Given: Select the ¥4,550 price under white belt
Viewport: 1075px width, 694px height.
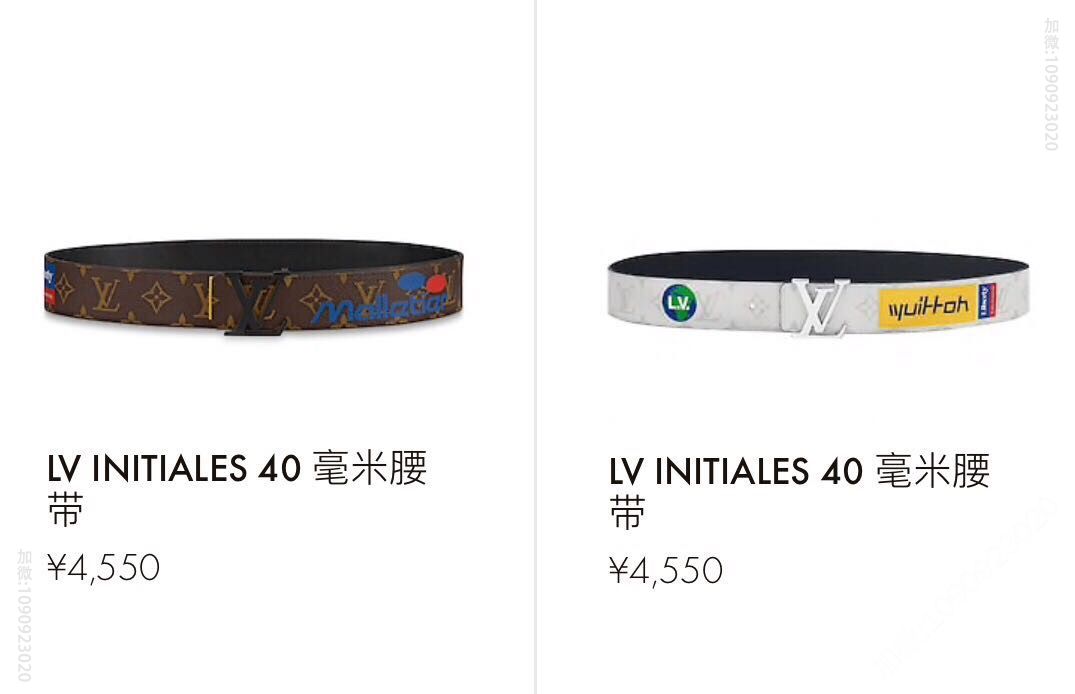Looking at the screenshot, I should pos(666,571).
